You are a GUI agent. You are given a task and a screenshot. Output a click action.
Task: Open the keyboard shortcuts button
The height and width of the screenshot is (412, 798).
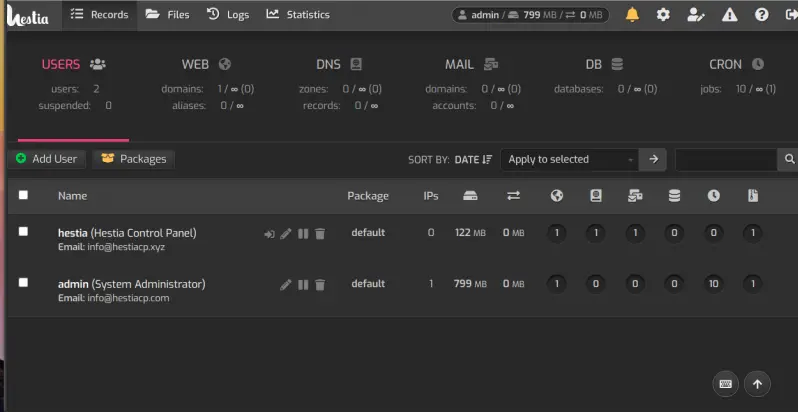pyautogui.click(x=725, y=384)
